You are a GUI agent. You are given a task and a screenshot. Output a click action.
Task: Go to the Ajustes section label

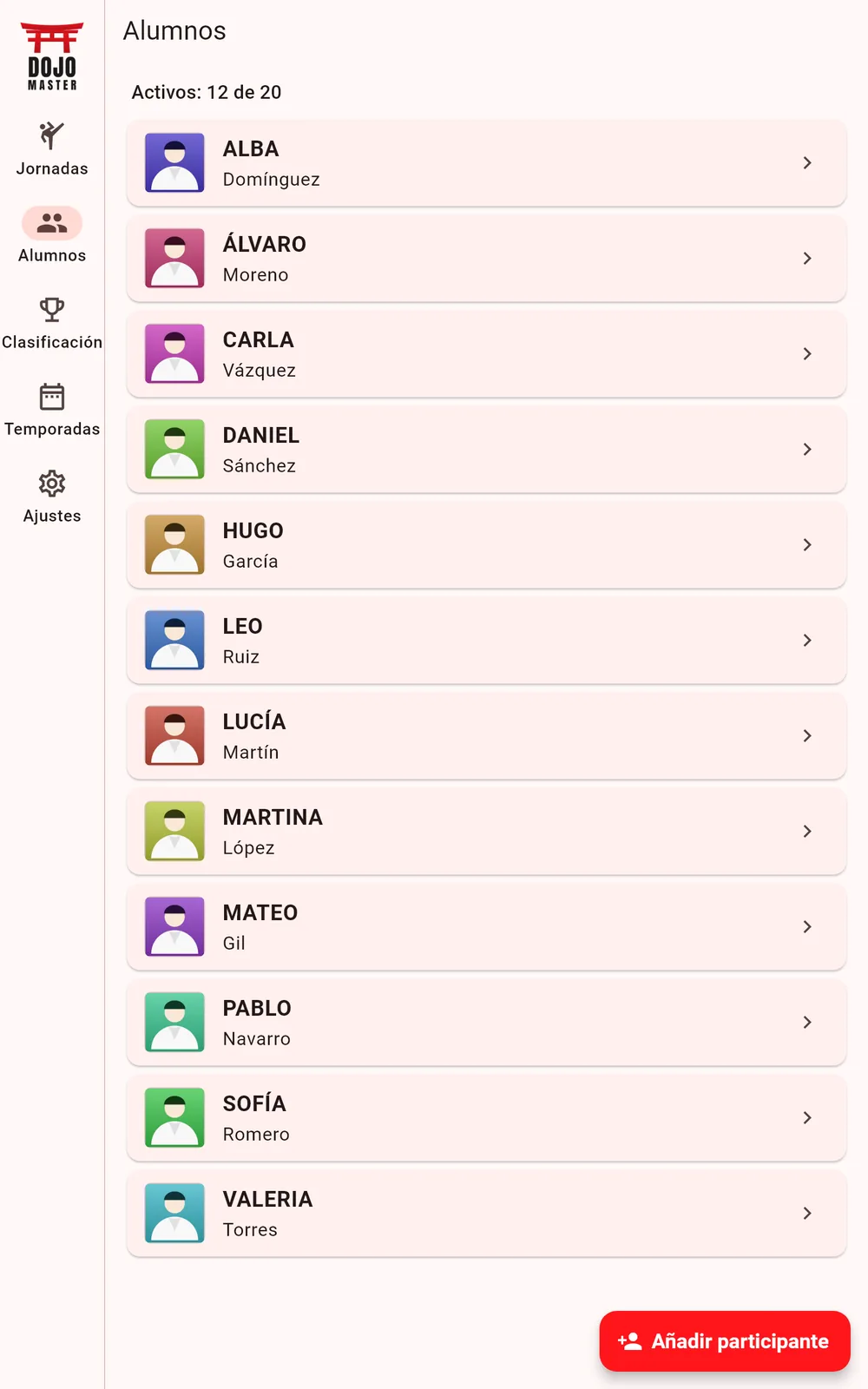click(52, 516)
